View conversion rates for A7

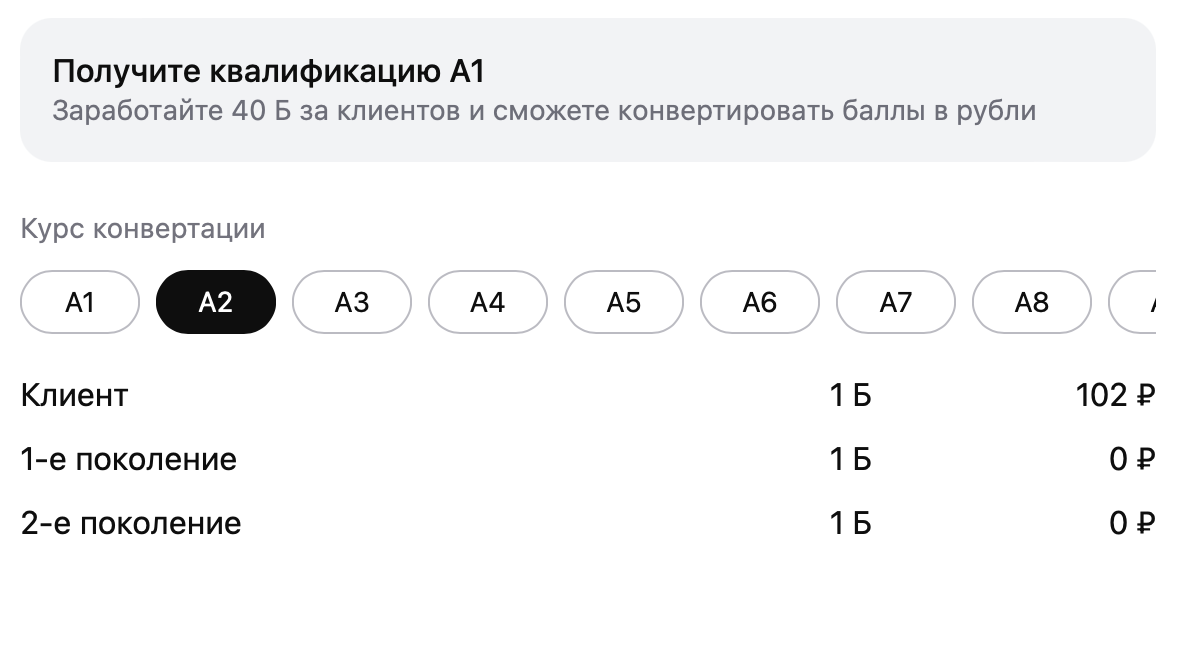895,302
